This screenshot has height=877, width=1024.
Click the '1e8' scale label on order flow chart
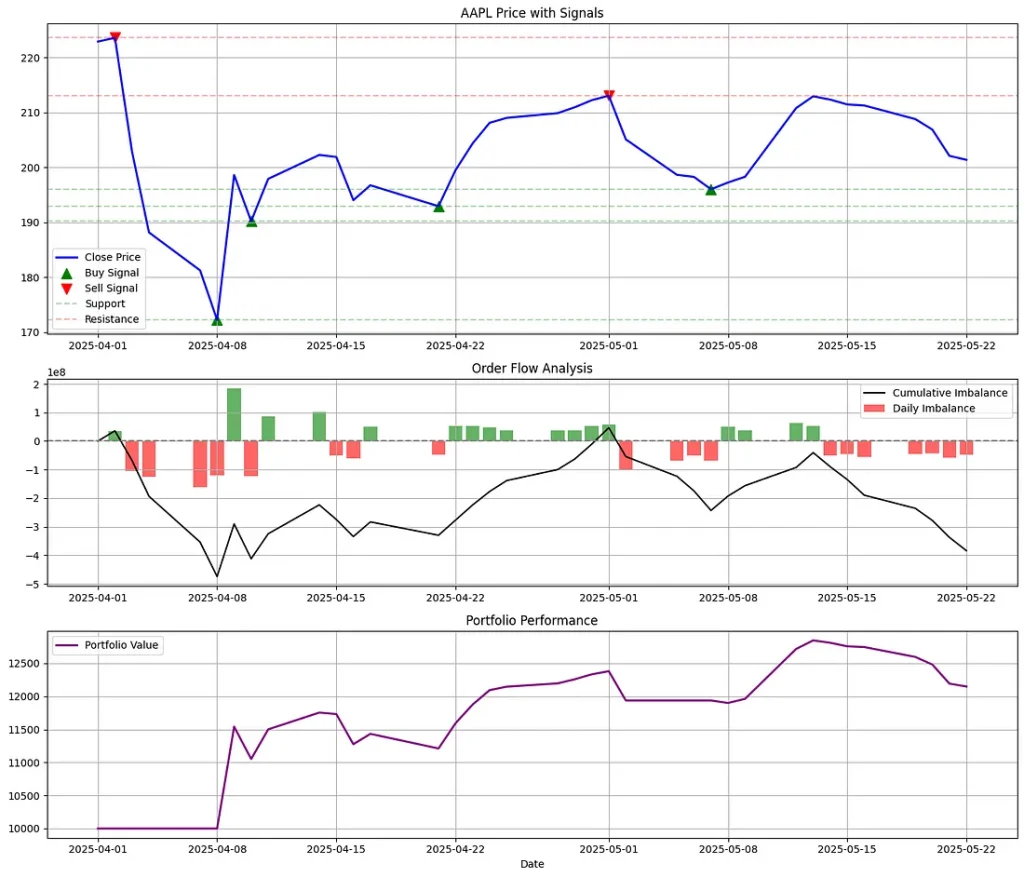click(57, 373)
